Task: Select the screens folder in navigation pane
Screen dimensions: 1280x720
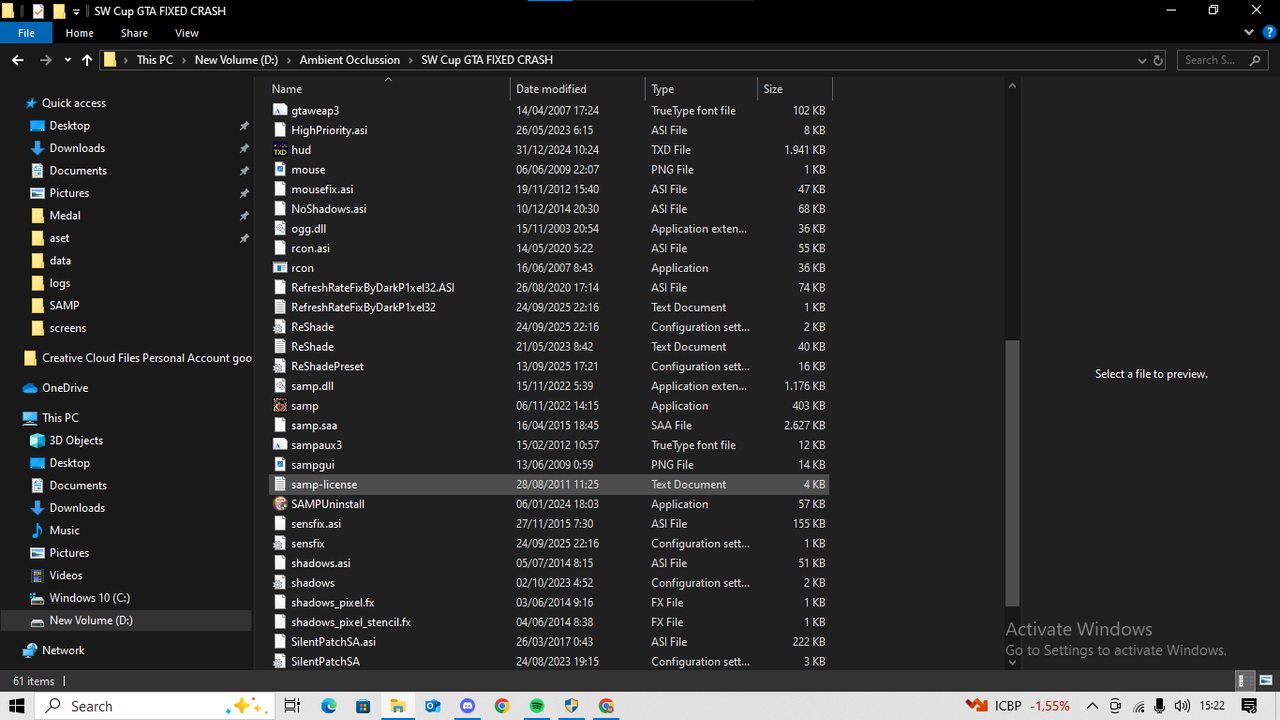Action: 67,328
